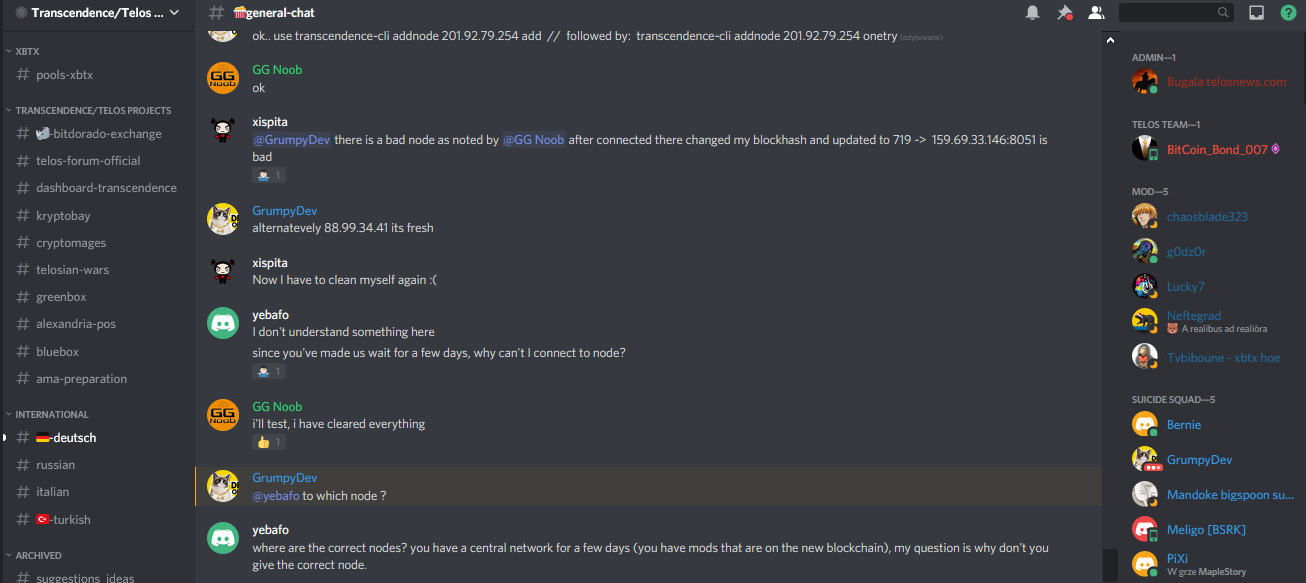Open the help question mark icon
Image resolution: width=1306 pixels, height=583 pixels.
[x=1288, y=13]
